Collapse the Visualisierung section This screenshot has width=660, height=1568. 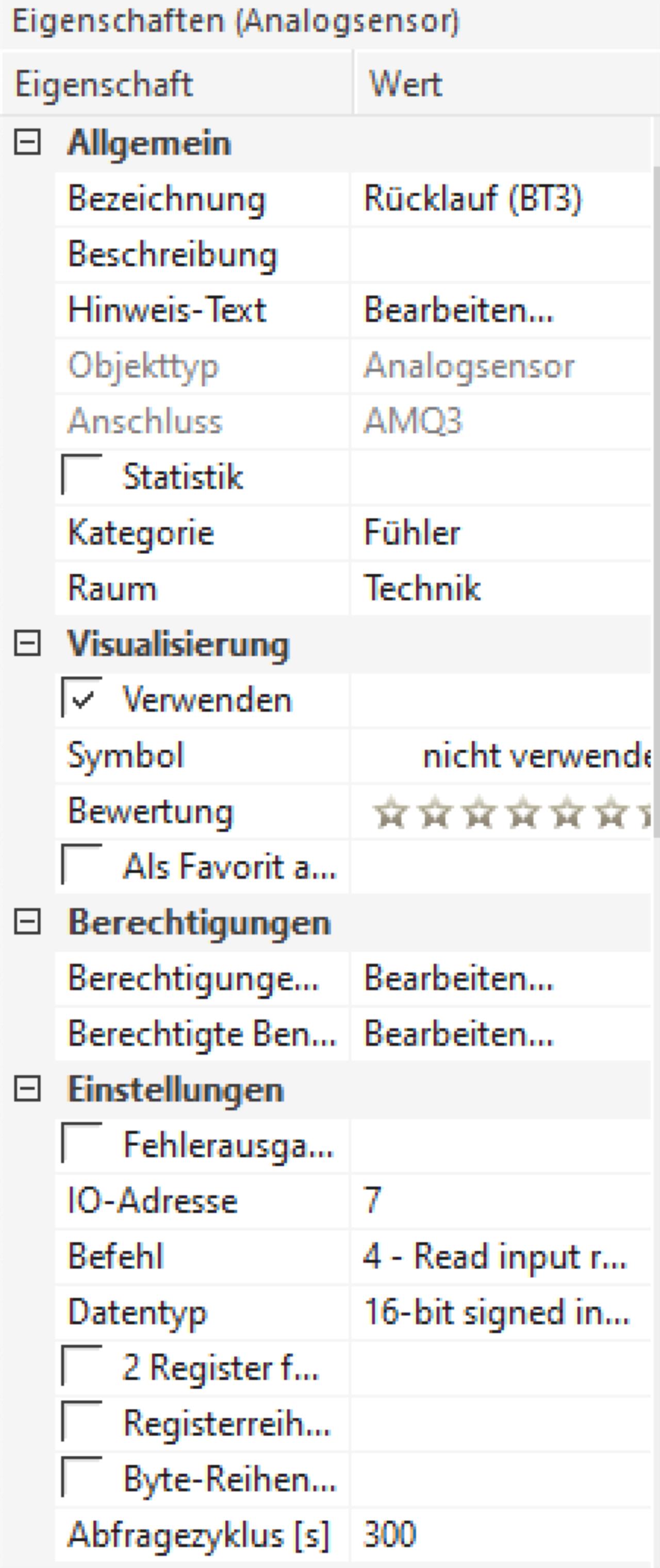coord(27,644)
